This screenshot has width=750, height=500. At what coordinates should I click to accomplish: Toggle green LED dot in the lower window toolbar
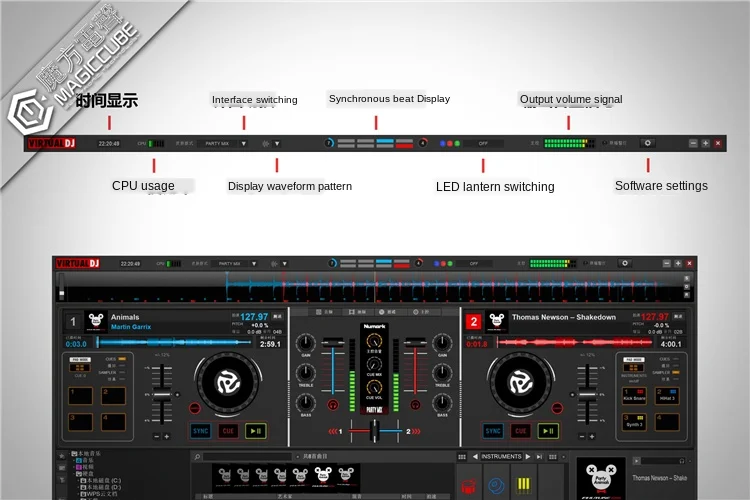tap(450, 264)
